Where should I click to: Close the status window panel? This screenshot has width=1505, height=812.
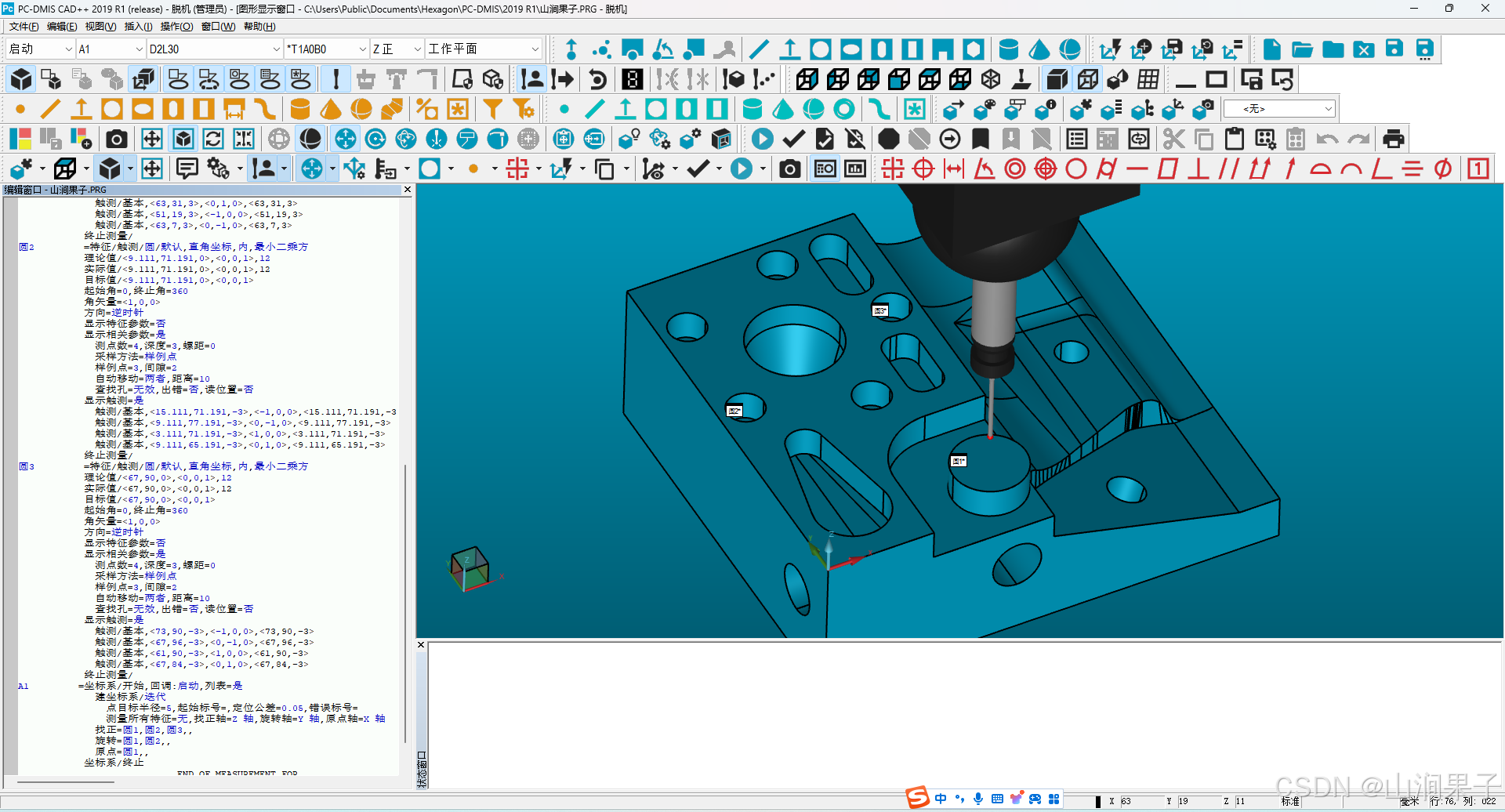tap(421, 645)
